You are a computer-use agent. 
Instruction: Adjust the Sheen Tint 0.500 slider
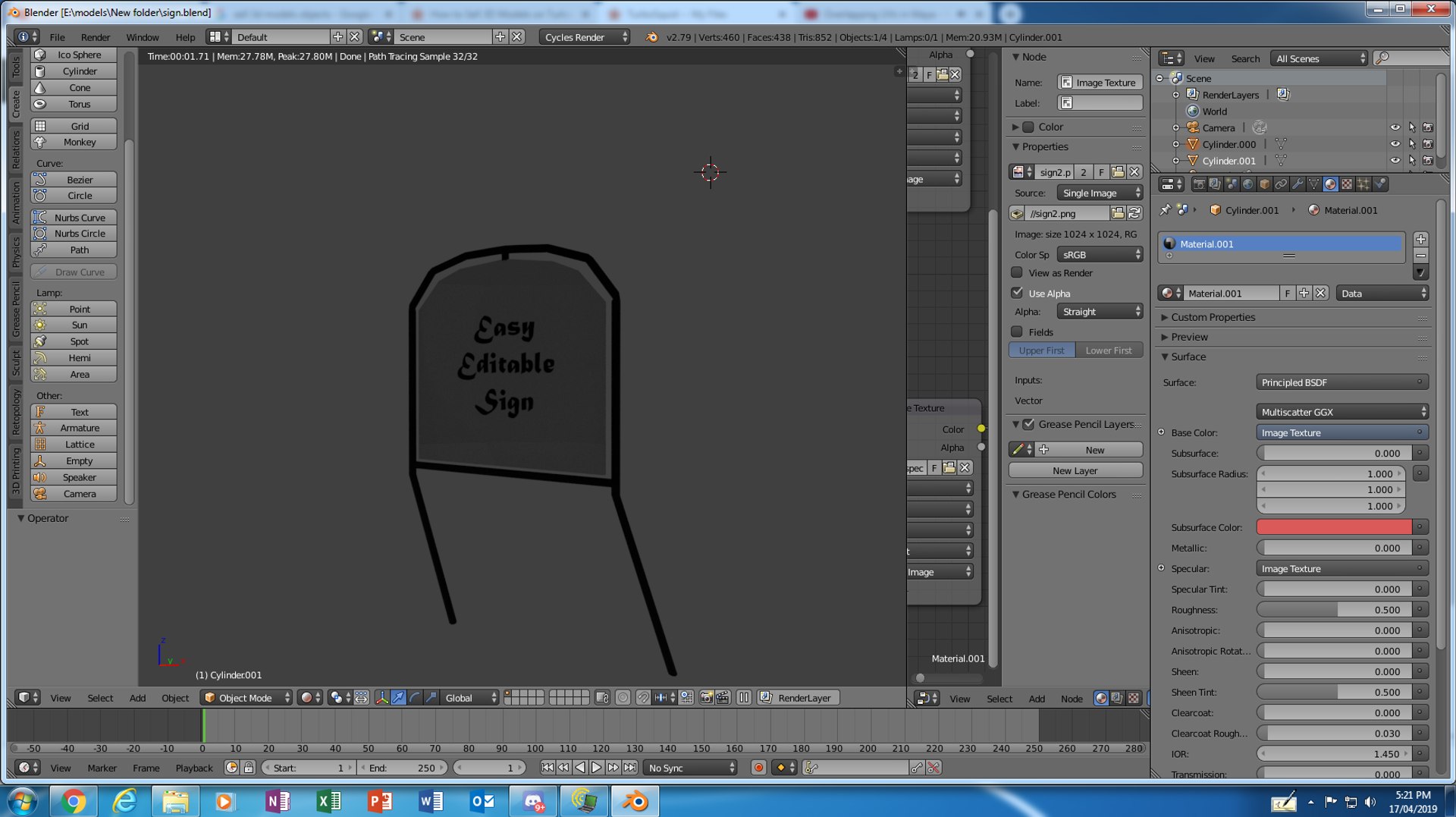pos(1334,692)
